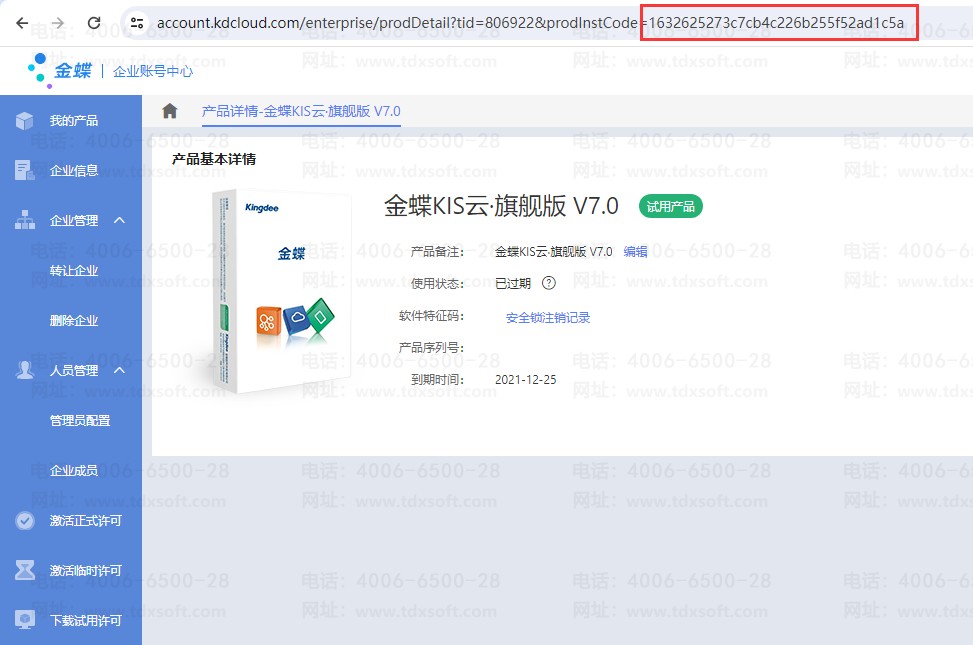
Task: Open 激活正式许可 in sidebar
Action: [x=86, y=521]
